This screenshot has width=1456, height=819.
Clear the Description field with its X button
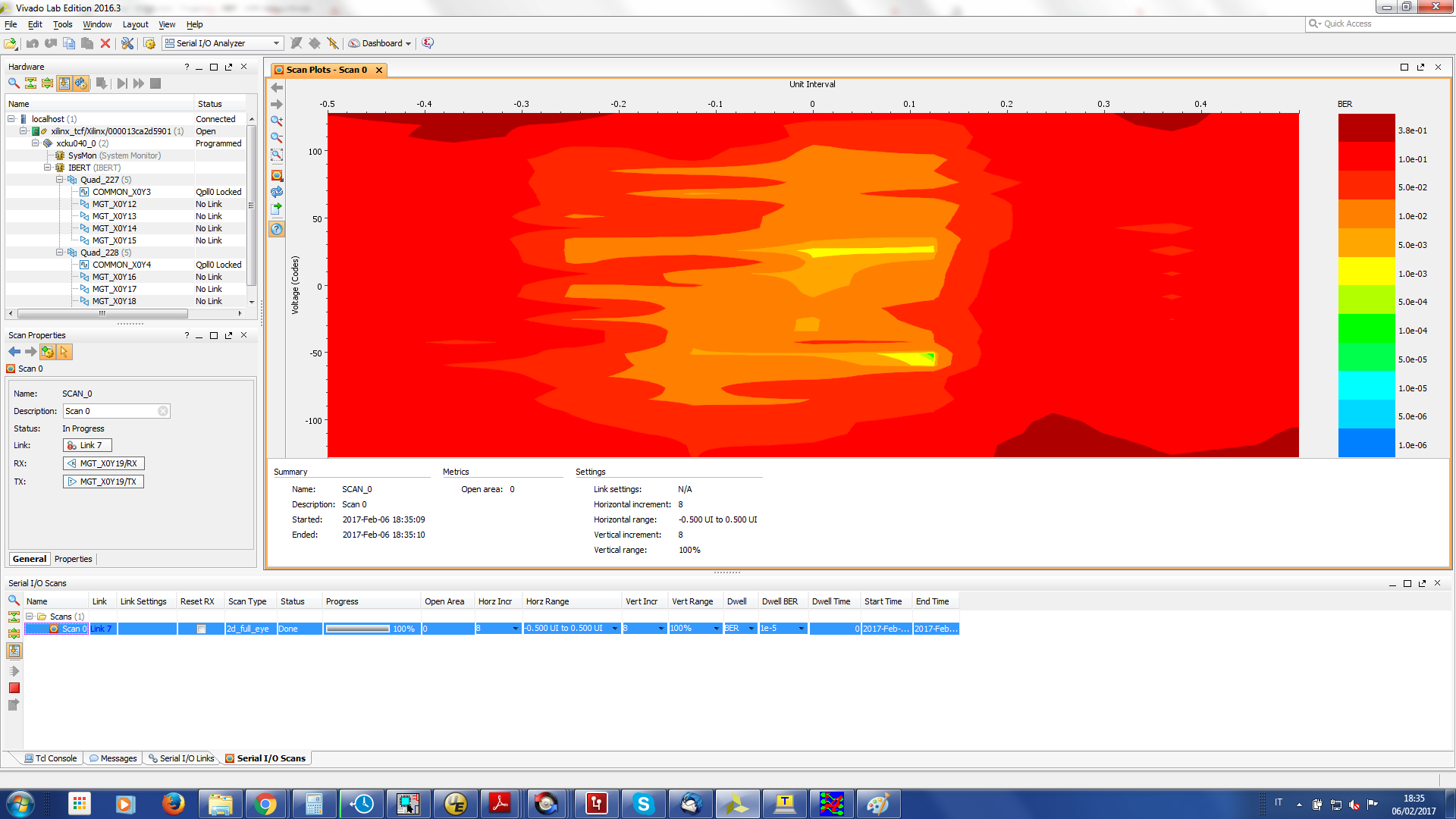[162, 411]
